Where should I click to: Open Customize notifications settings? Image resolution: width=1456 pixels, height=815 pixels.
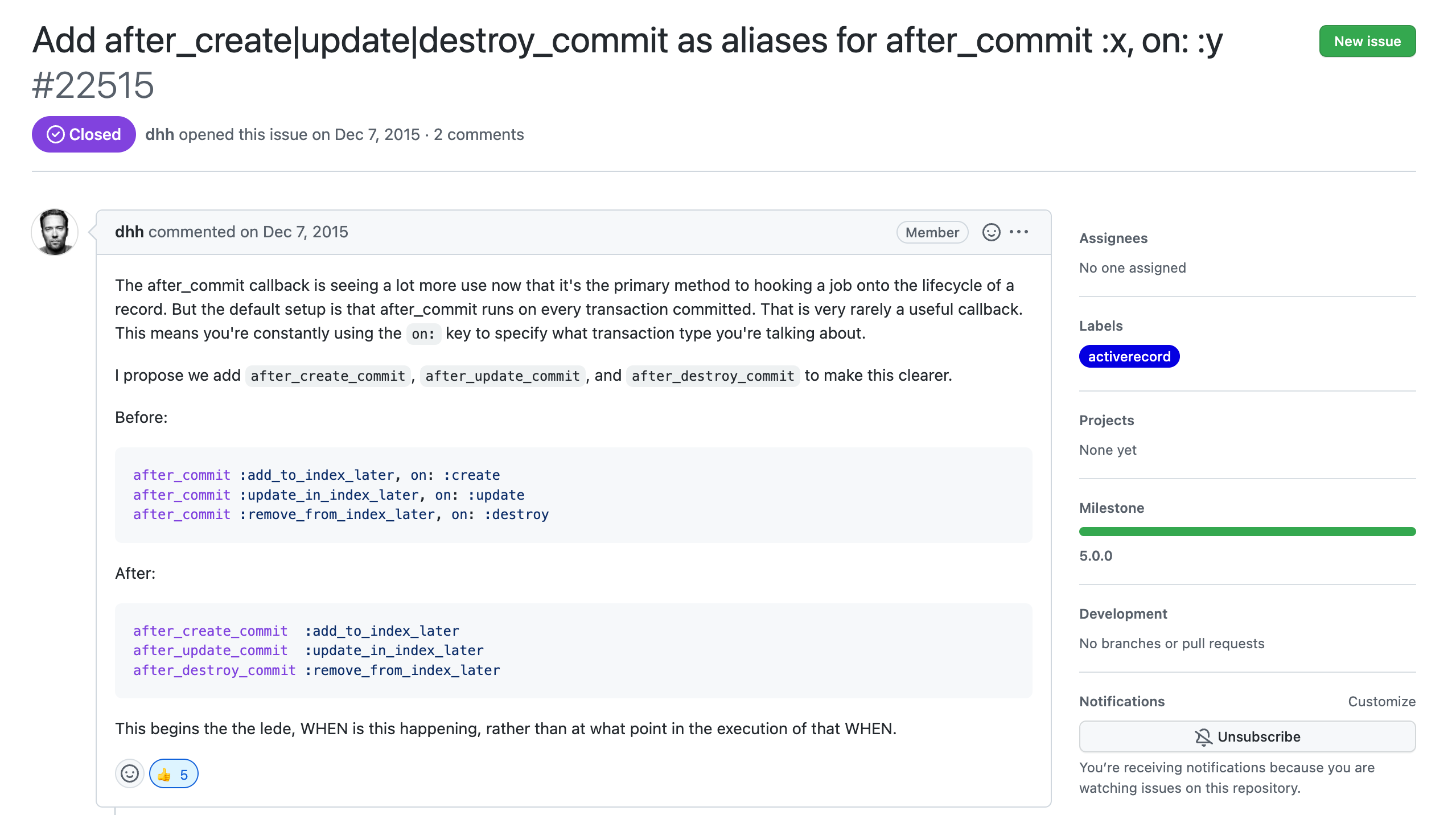pyautogui.click(x=1381, y=701)
